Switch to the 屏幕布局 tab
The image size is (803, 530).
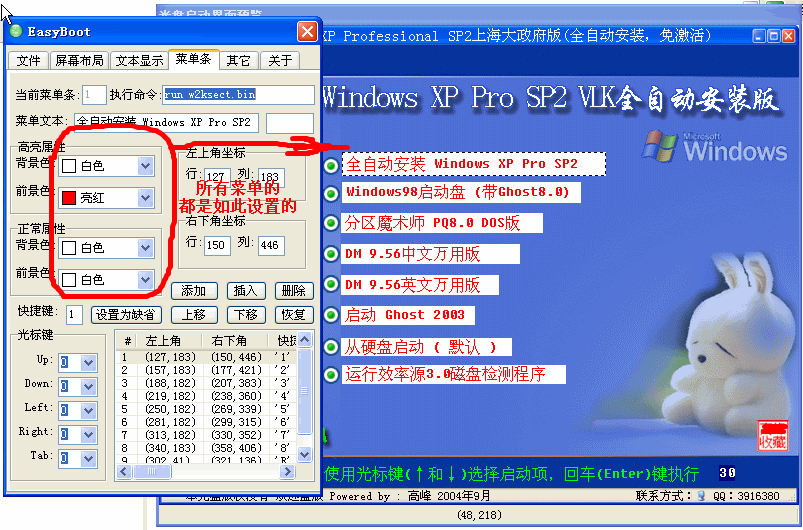point(79,60)
